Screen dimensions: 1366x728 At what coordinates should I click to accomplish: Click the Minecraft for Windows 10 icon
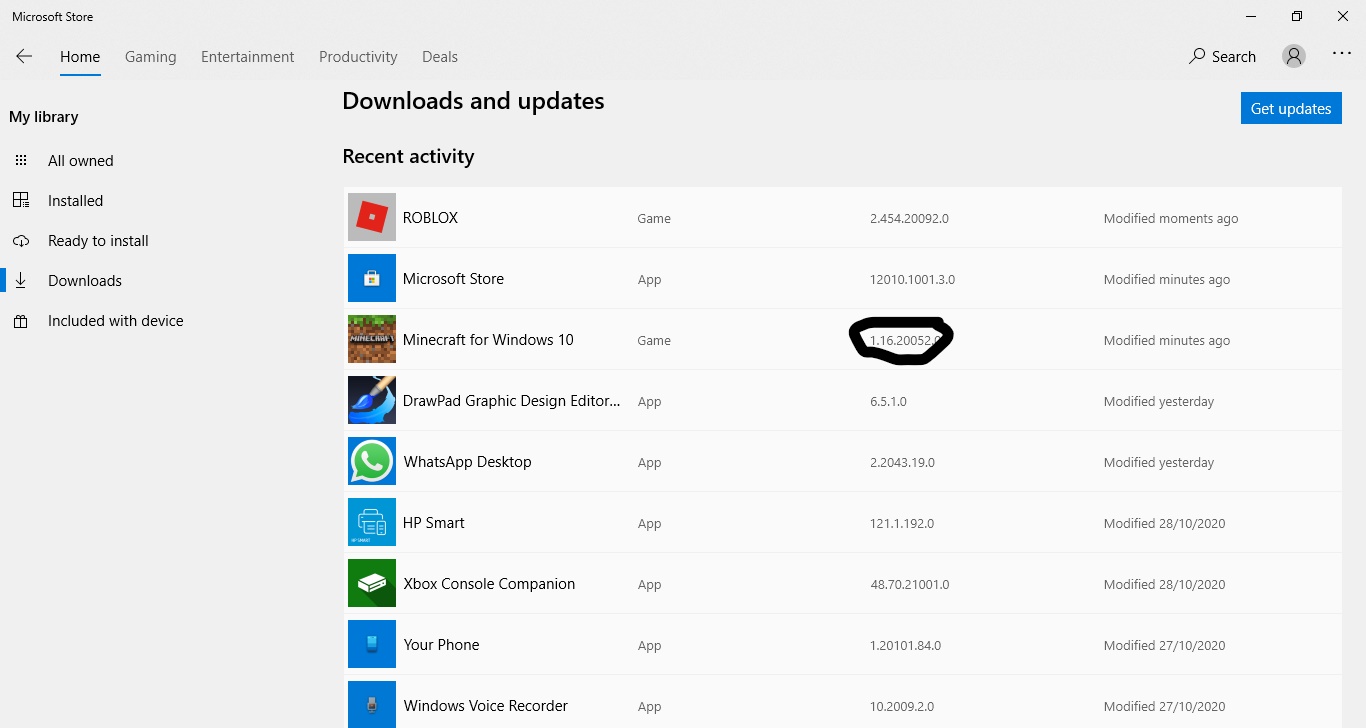[372, 339]
